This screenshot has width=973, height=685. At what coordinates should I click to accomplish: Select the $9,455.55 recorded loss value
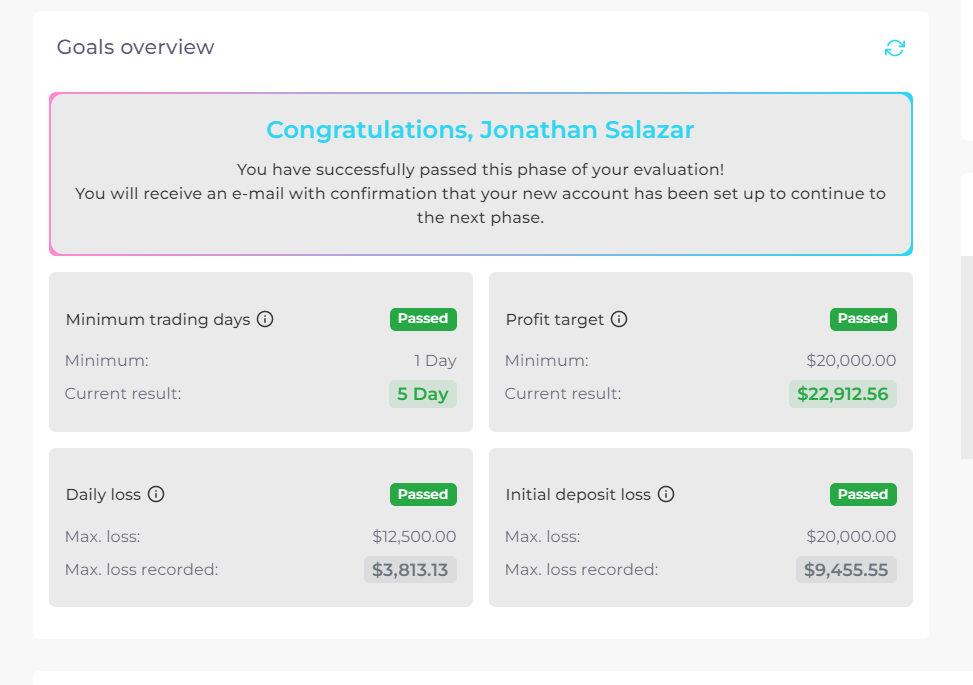[847, 570]
